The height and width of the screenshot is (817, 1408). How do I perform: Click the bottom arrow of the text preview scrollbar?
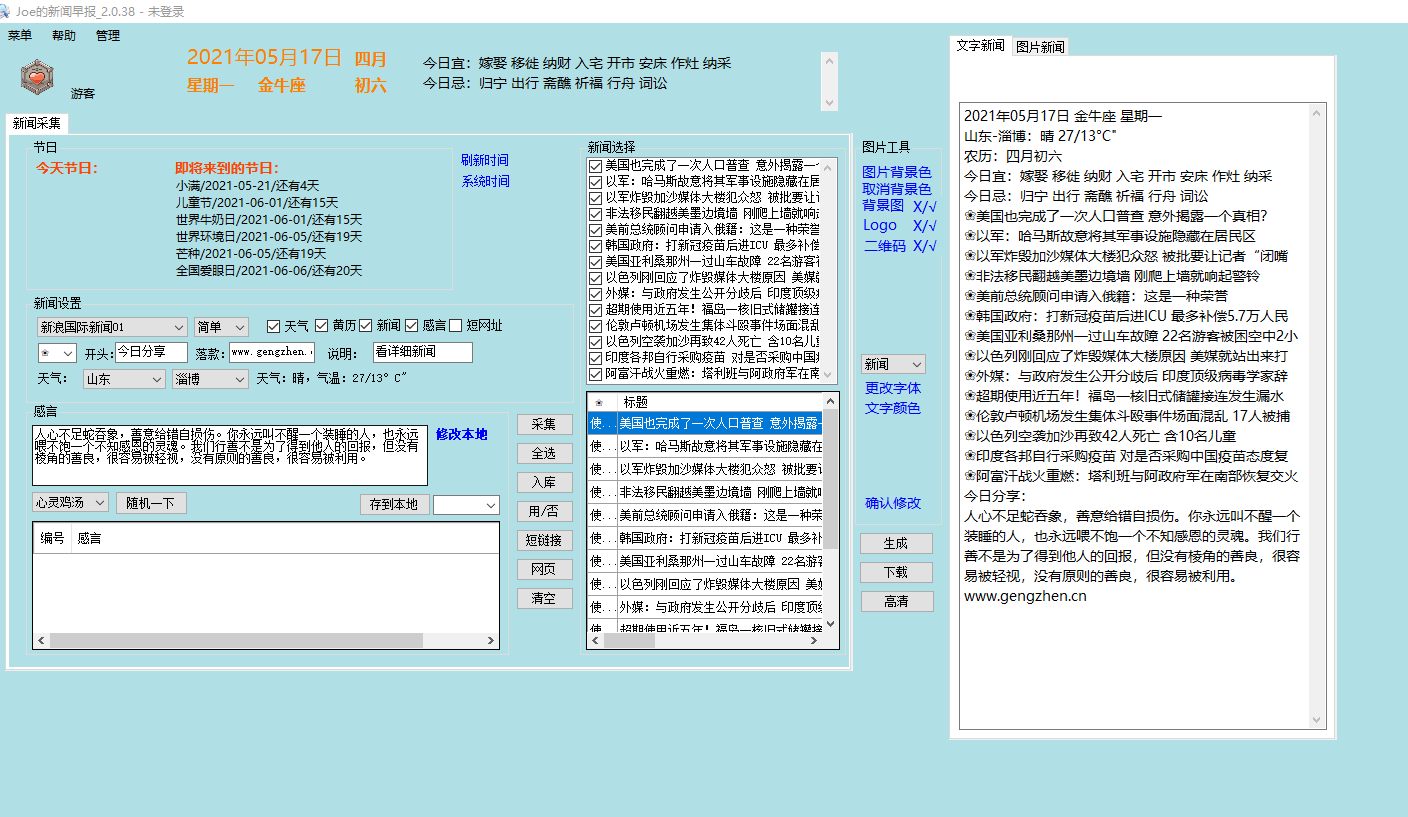[1317, 720]
